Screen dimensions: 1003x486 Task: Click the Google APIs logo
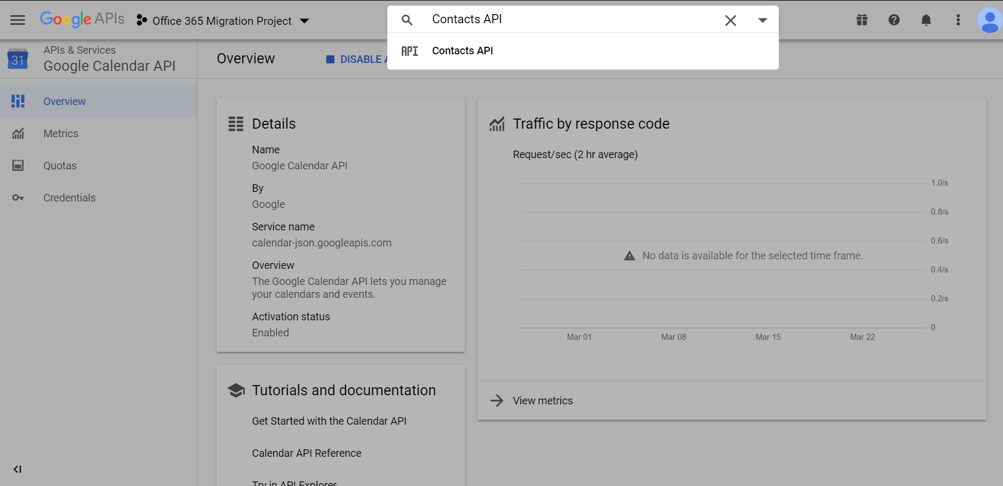[x=82, y=20]
